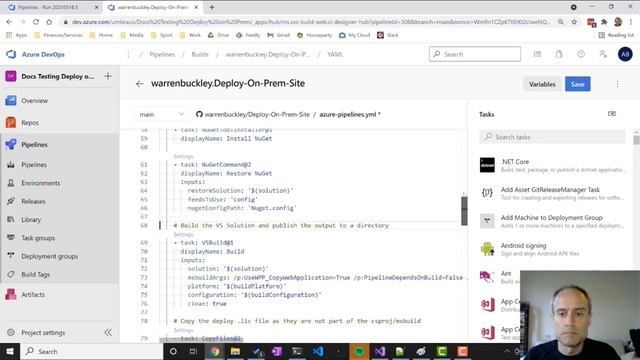Click editor horizontal scrollbar
The height and width of the screenshot is (360, 640).
point(201,339)
